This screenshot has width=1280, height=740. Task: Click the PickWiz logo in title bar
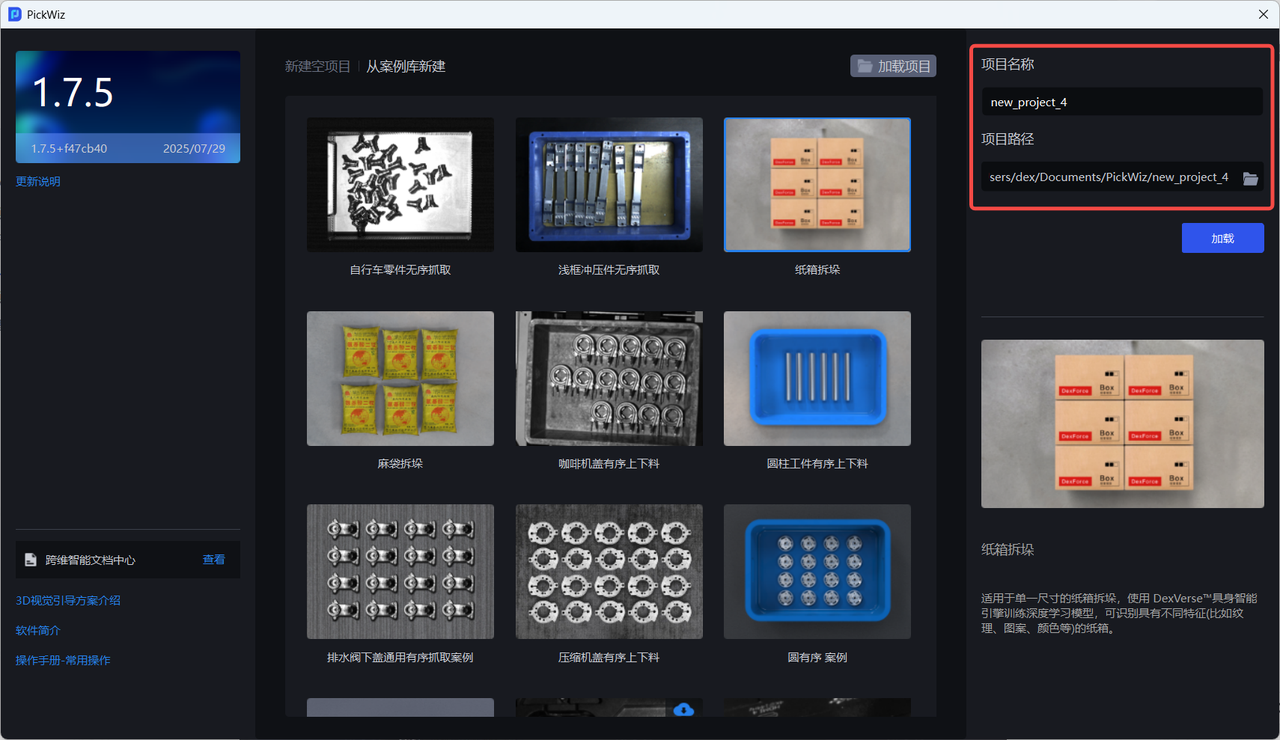(x=15, y=14)
